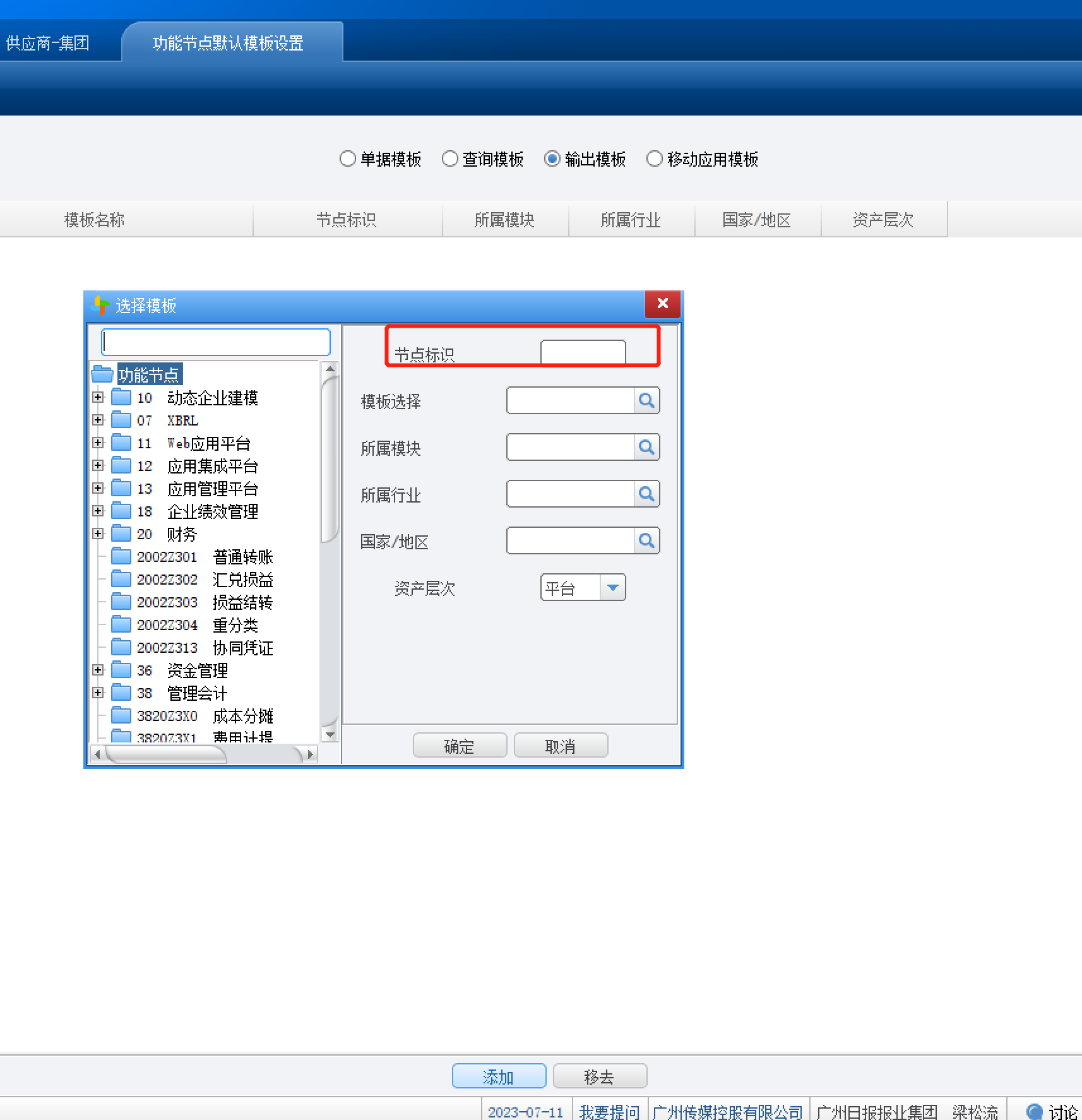Image resolution: width=1082 pixels, height=1120 pixels.
Task: Click the magnifier icon beside 国家/地区
Action: pos(646,540)
